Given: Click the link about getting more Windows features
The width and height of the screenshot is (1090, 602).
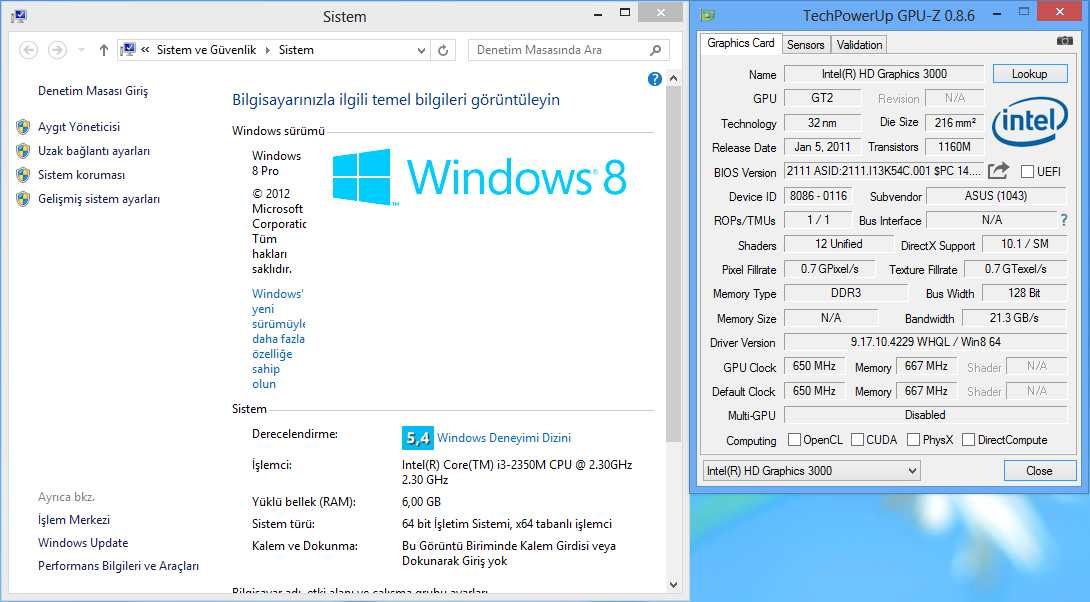Looking at the screenshot, I should click(x=278, y=339).
